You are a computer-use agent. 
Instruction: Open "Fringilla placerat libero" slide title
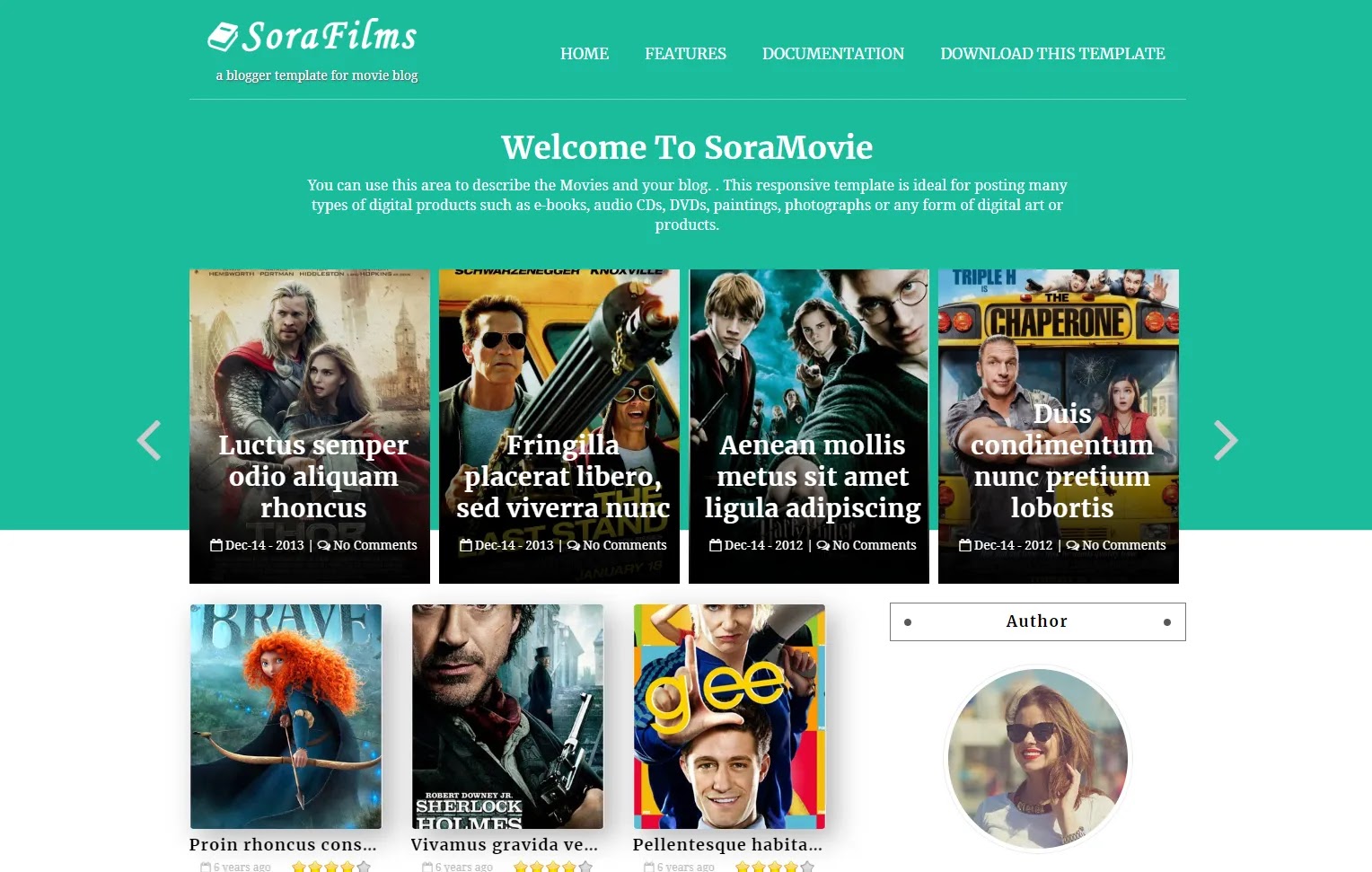563,476
